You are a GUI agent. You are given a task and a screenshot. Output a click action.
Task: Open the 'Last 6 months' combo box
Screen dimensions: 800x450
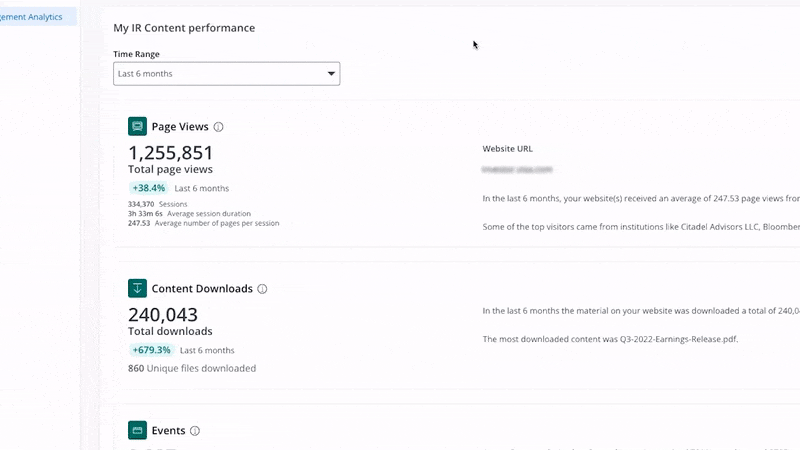pos(225,74)
